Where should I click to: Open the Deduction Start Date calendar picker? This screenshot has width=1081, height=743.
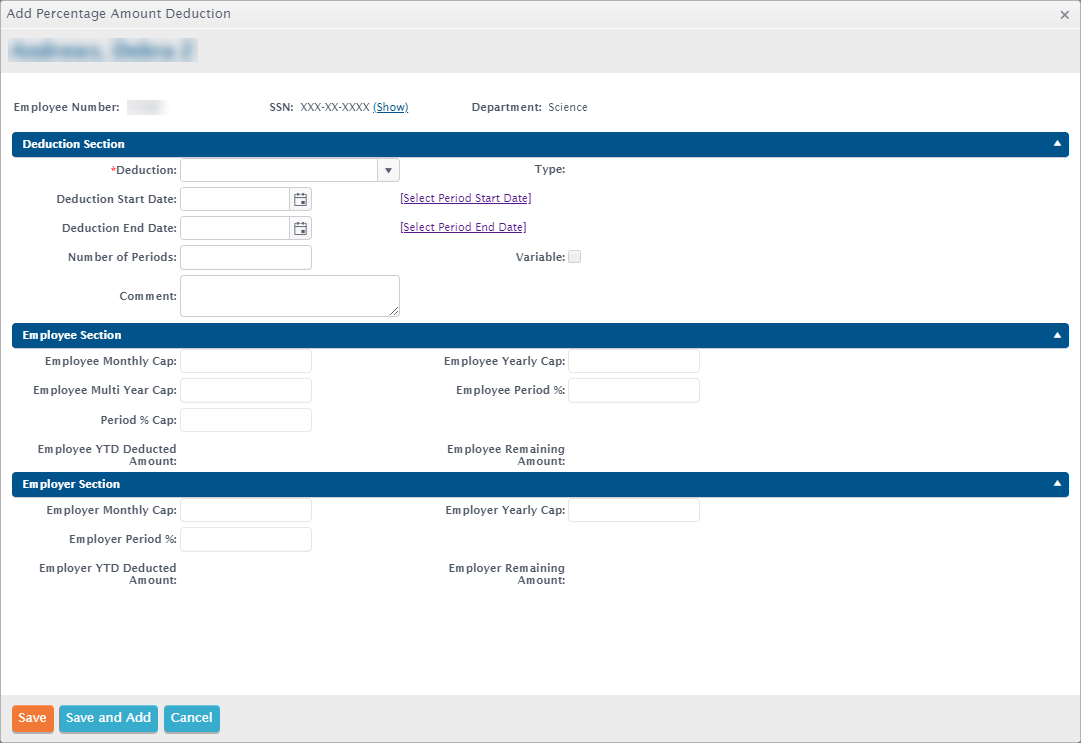coord(300,199)
